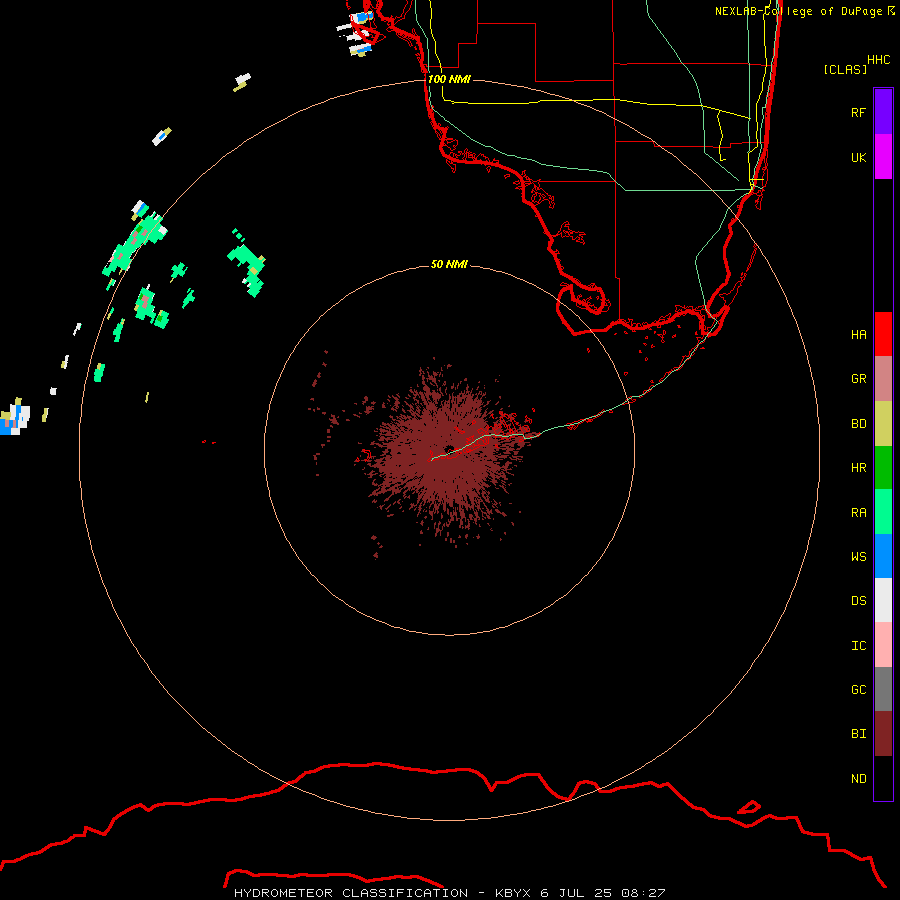
Task: Click the BD legend label
Action: click(x=859, y=424)
